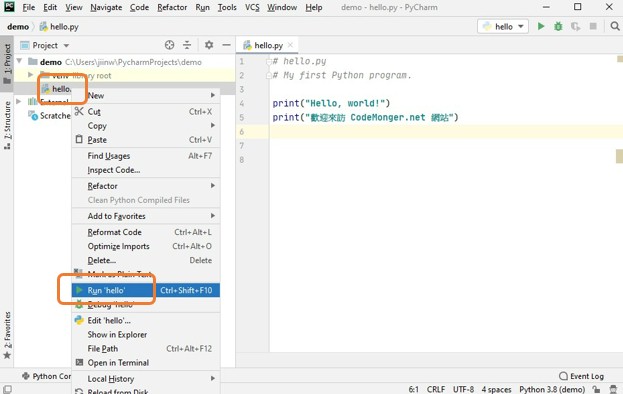Expand External Libraries node

tap(18, 101)
